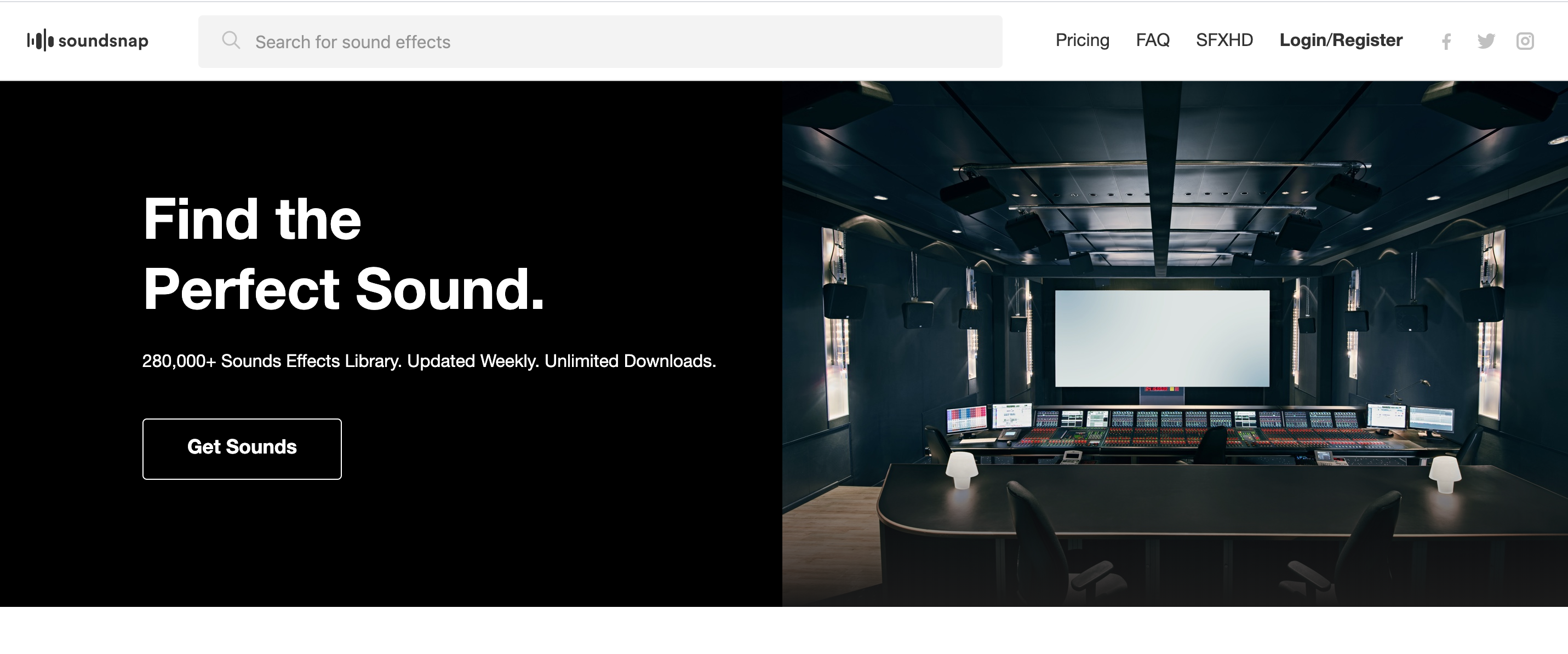This screenshot has width=1568, height=654.
Task: Open the Twitter bird icon
Action: (1486, 42)
